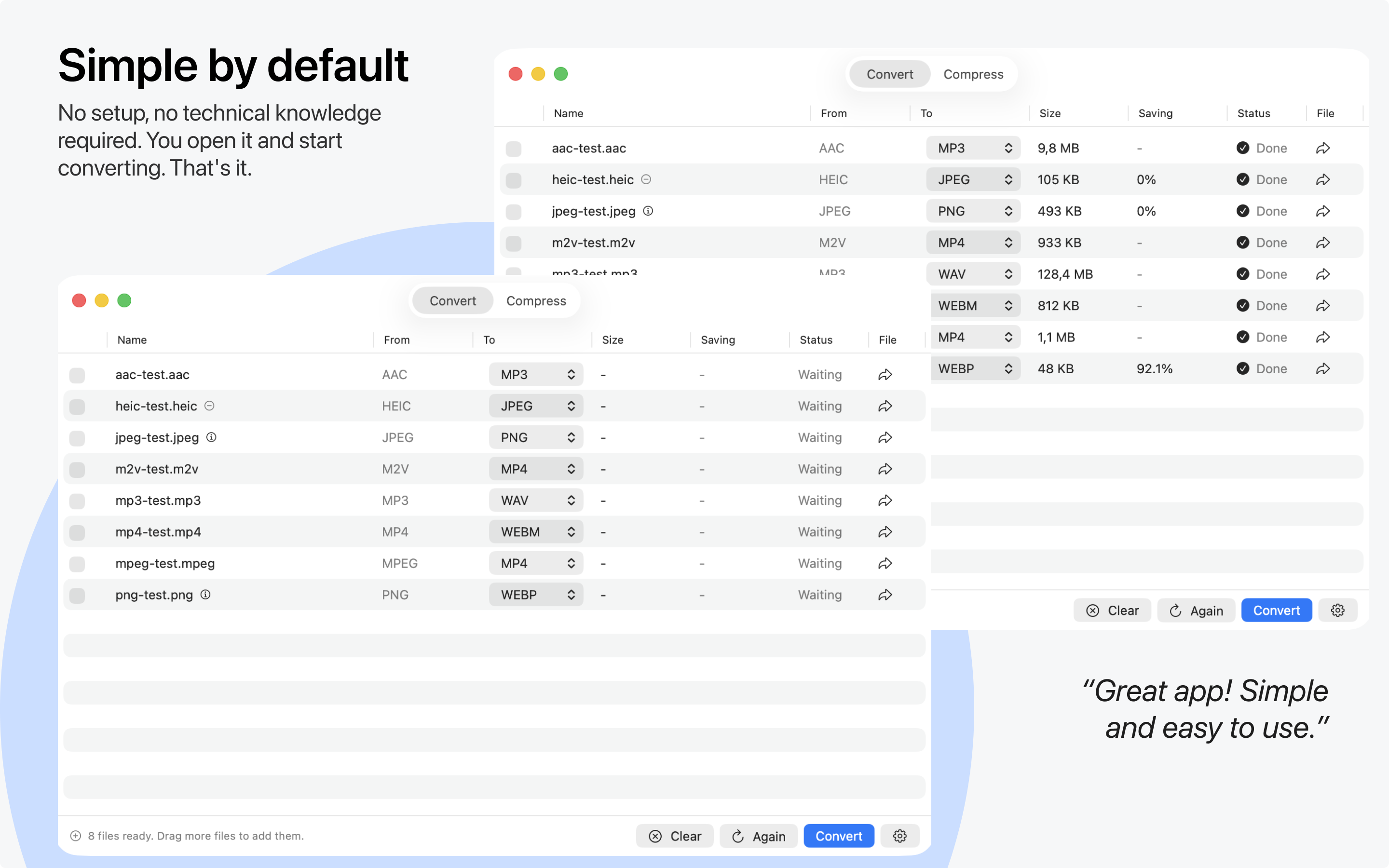The height and width of the screenshot is (868, 1389).
Task: Click info icon next to png-test.png
Action: pos(205,595)
